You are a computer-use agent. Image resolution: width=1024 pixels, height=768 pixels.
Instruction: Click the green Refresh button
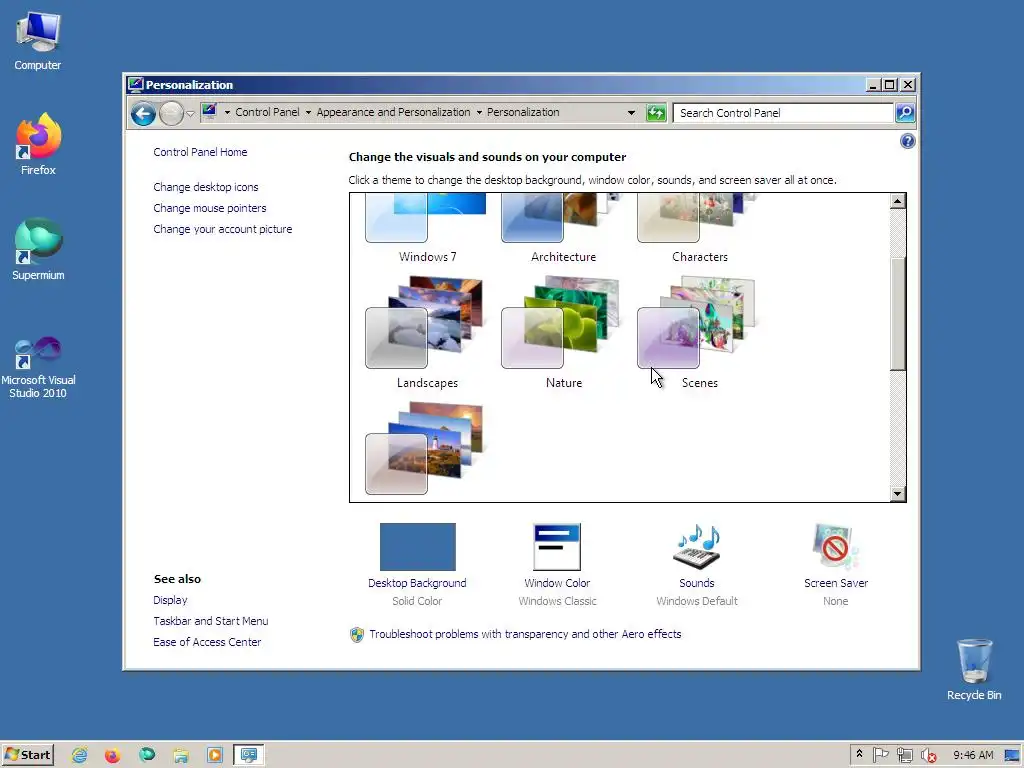click(656, 113)
